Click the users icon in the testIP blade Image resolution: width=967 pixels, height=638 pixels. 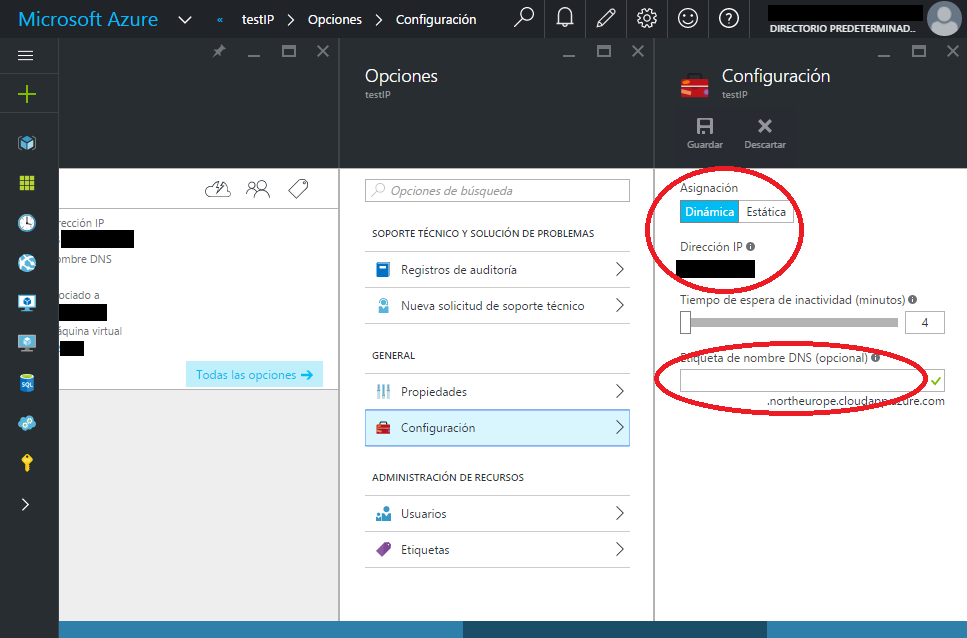(x=258, y=189)
